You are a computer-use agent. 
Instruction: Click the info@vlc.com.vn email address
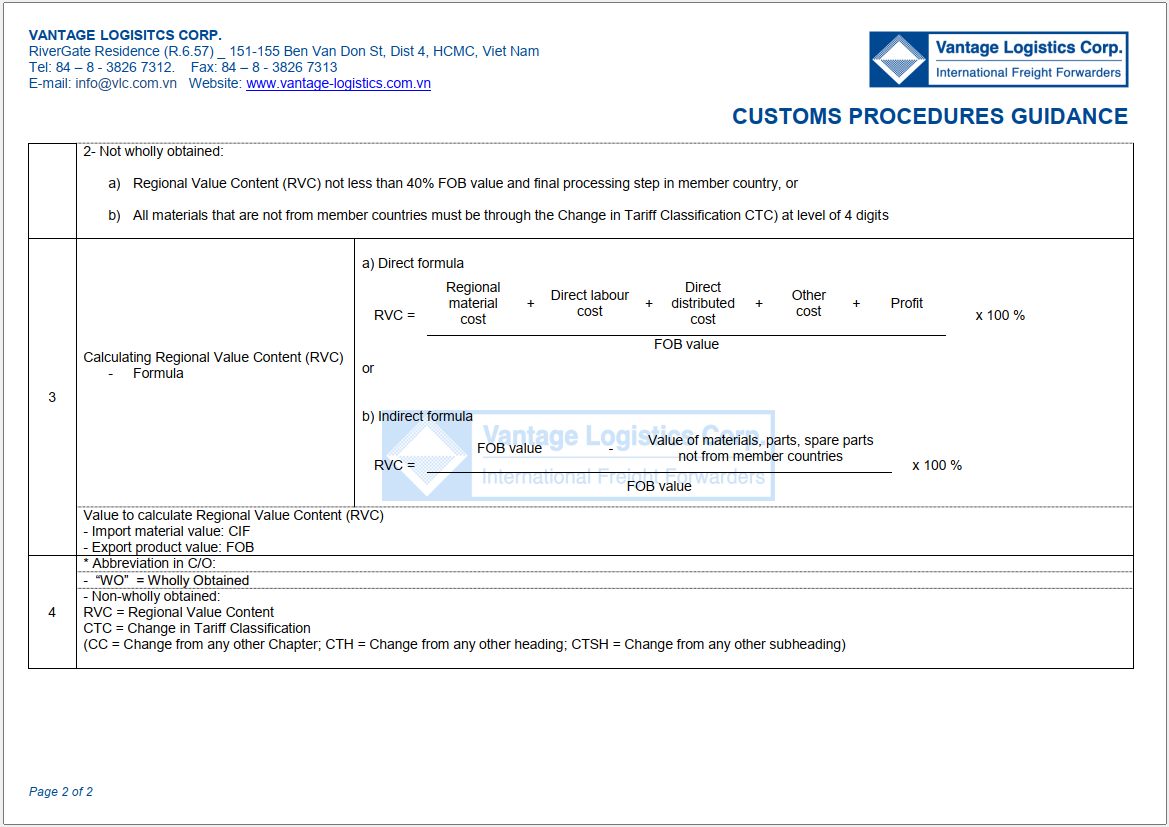pyautogui.click(x=125, y=84)
